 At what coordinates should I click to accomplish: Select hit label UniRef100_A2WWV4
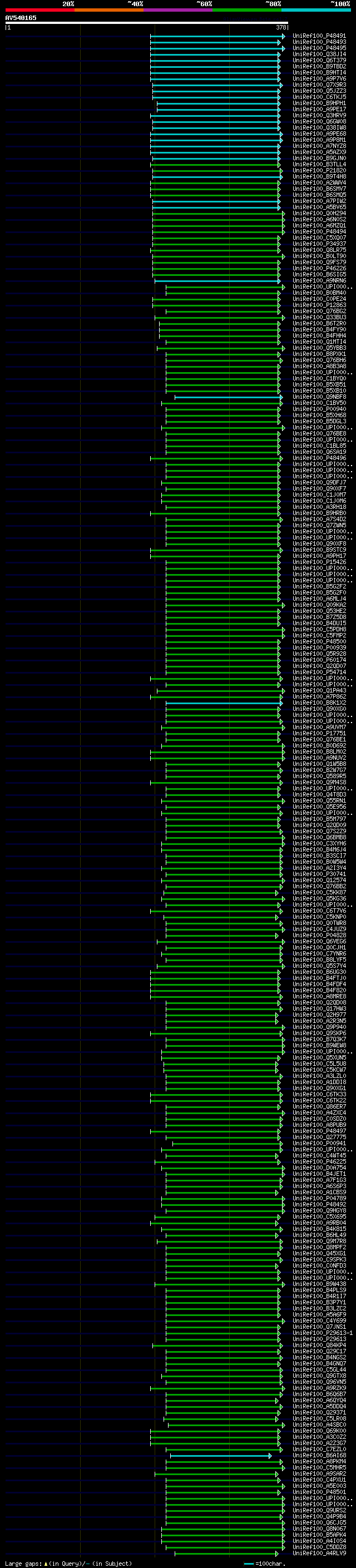pos(319,182)
